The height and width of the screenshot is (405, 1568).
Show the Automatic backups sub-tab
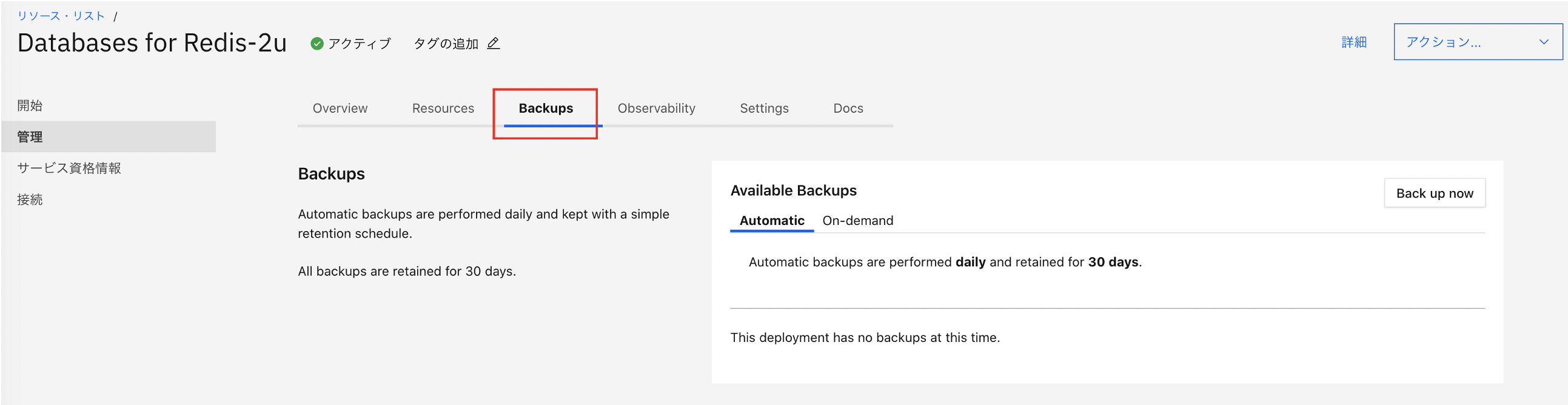(771, 221)
